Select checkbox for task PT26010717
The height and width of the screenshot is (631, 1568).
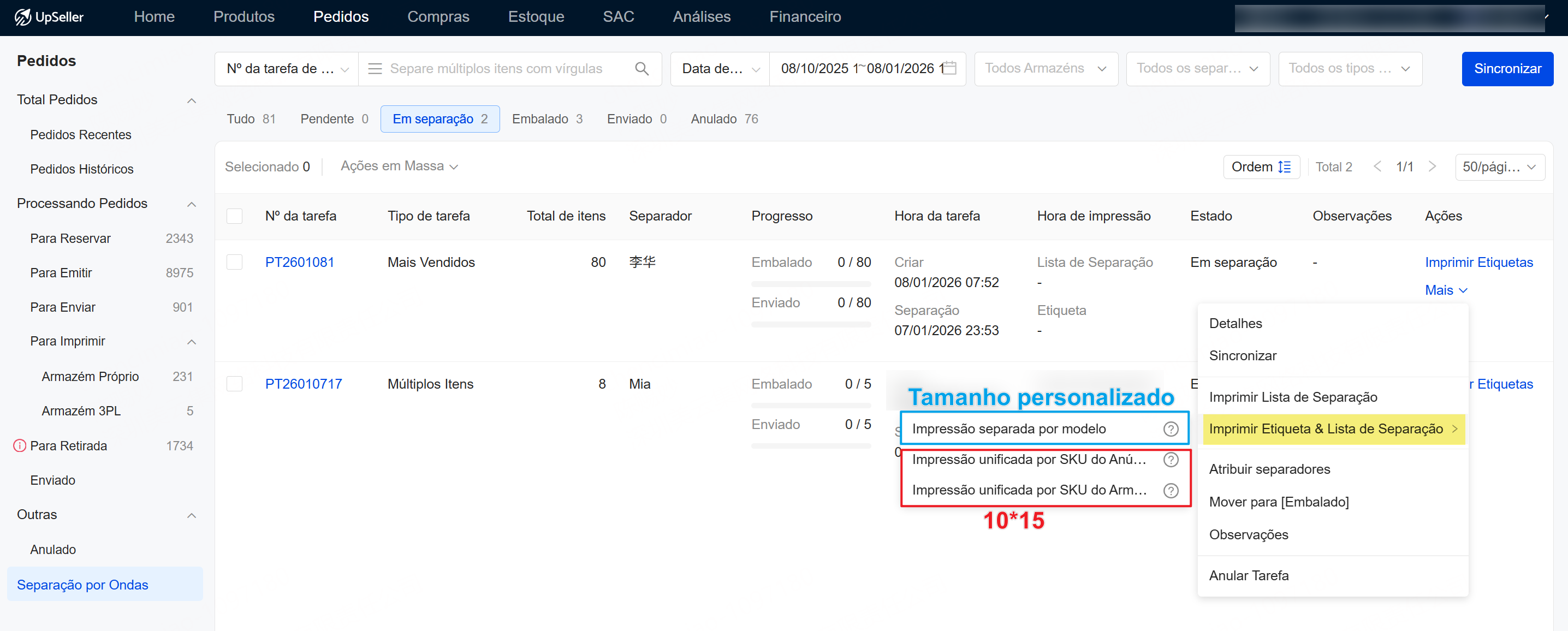(234, 384)
